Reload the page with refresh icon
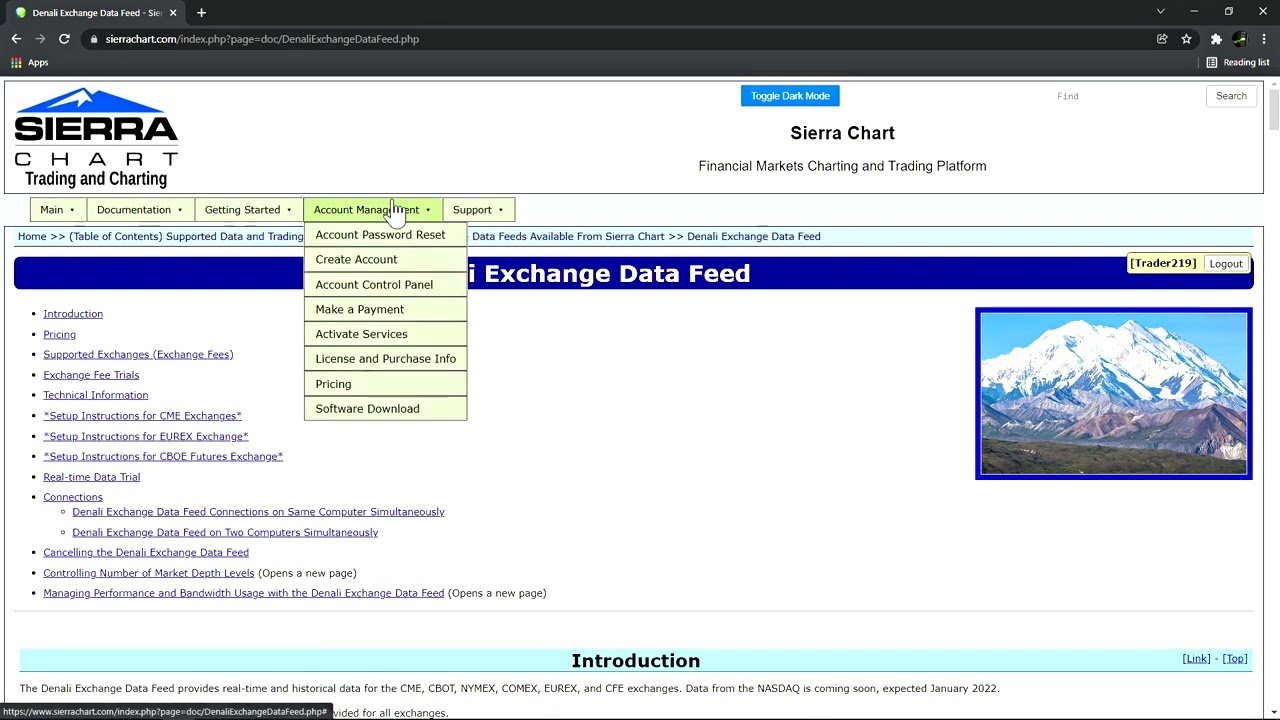This screenshot has width=1280, height=720. [x=64, y=39]
